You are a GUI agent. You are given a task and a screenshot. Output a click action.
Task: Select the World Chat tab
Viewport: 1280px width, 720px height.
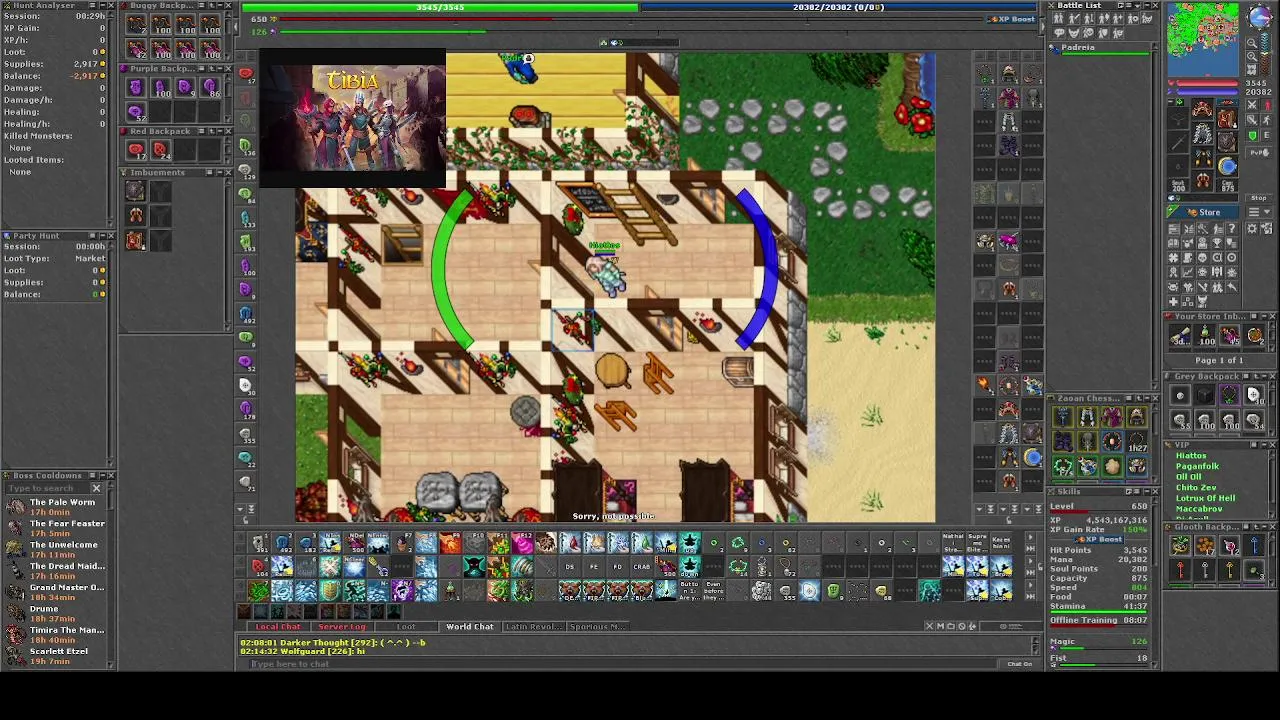[x=470, y=627]
